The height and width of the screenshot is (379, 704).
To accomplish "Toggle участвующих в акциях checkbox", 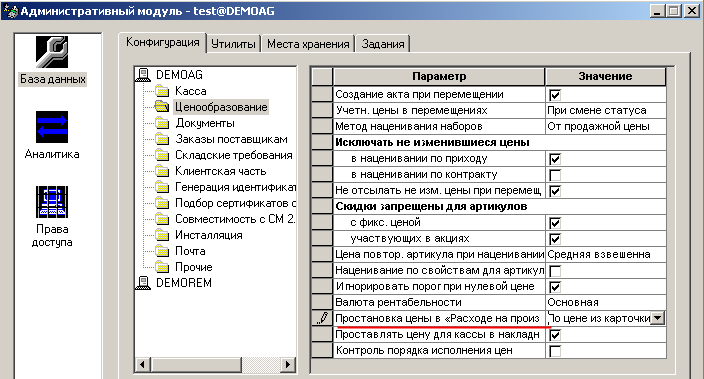I will click(x=555, y=239).
